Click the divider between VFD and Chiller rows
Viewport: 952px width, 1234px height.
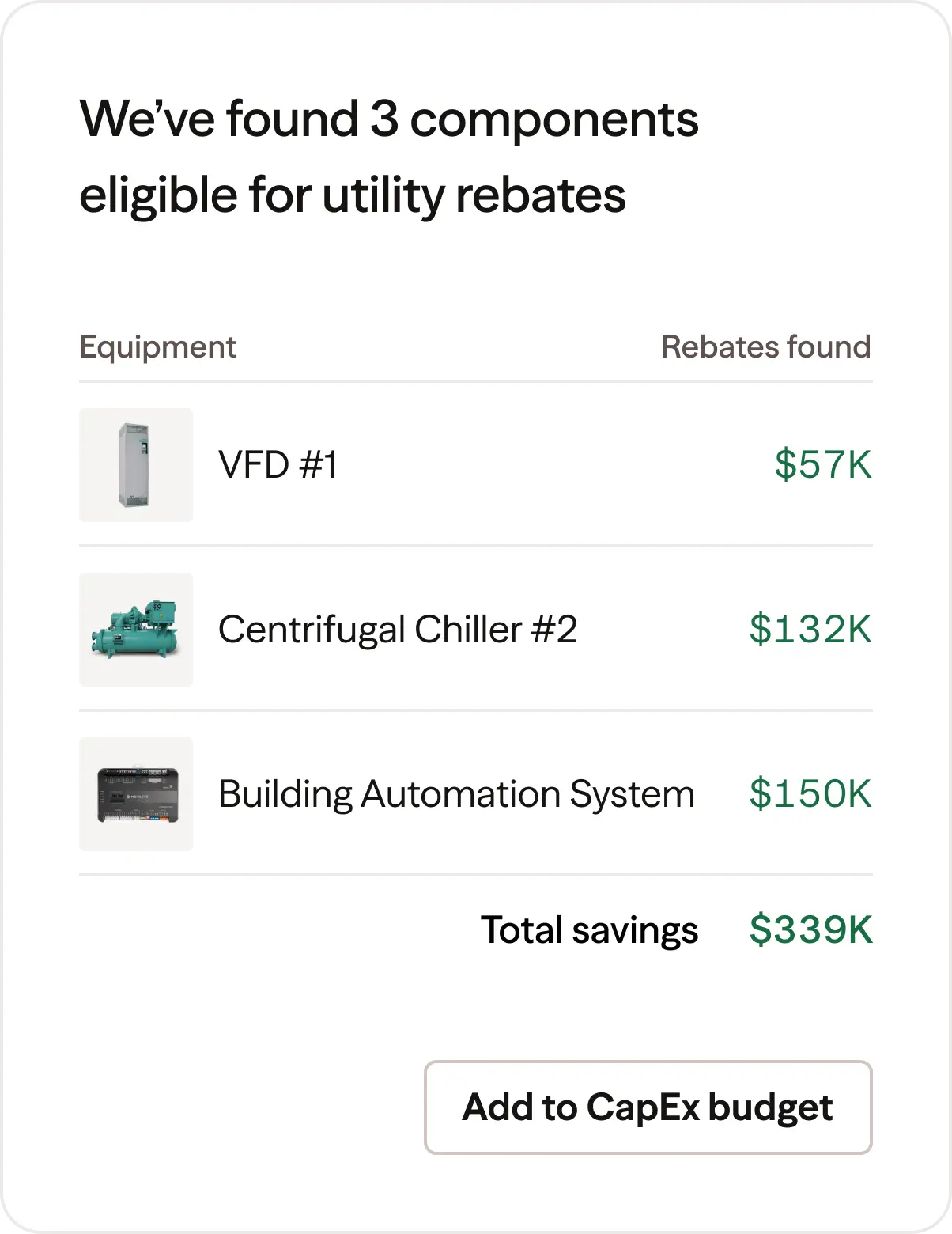tap(475, 546)
